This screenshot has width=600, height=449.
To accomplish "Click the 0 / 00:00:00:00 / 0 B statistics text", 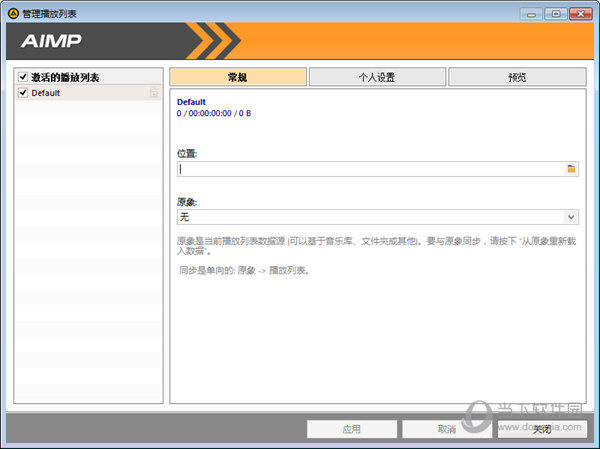I will pos(214,113).
